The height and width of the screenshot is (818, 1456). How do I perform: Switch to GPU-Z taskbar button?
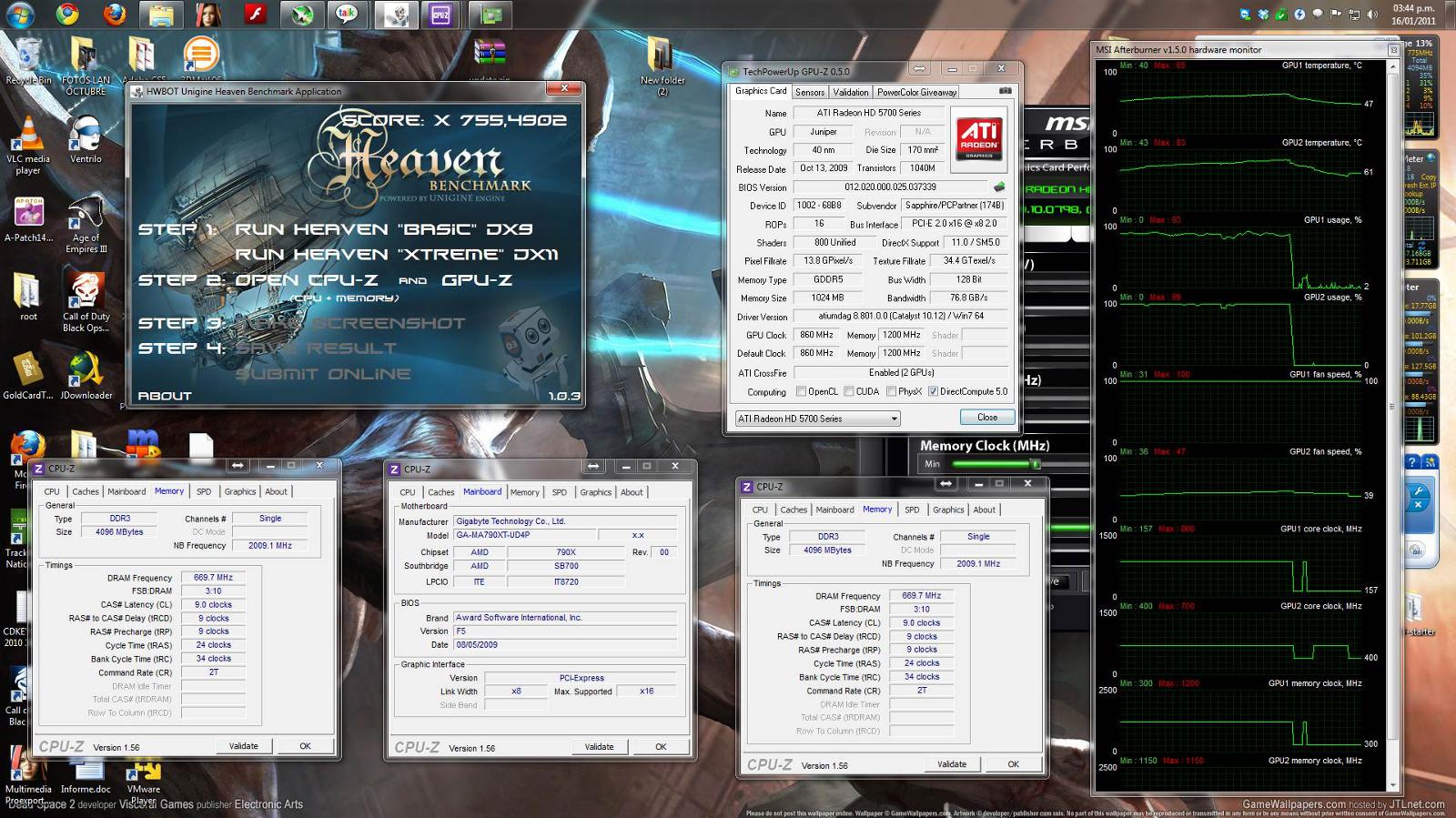(x=491, y=15)
